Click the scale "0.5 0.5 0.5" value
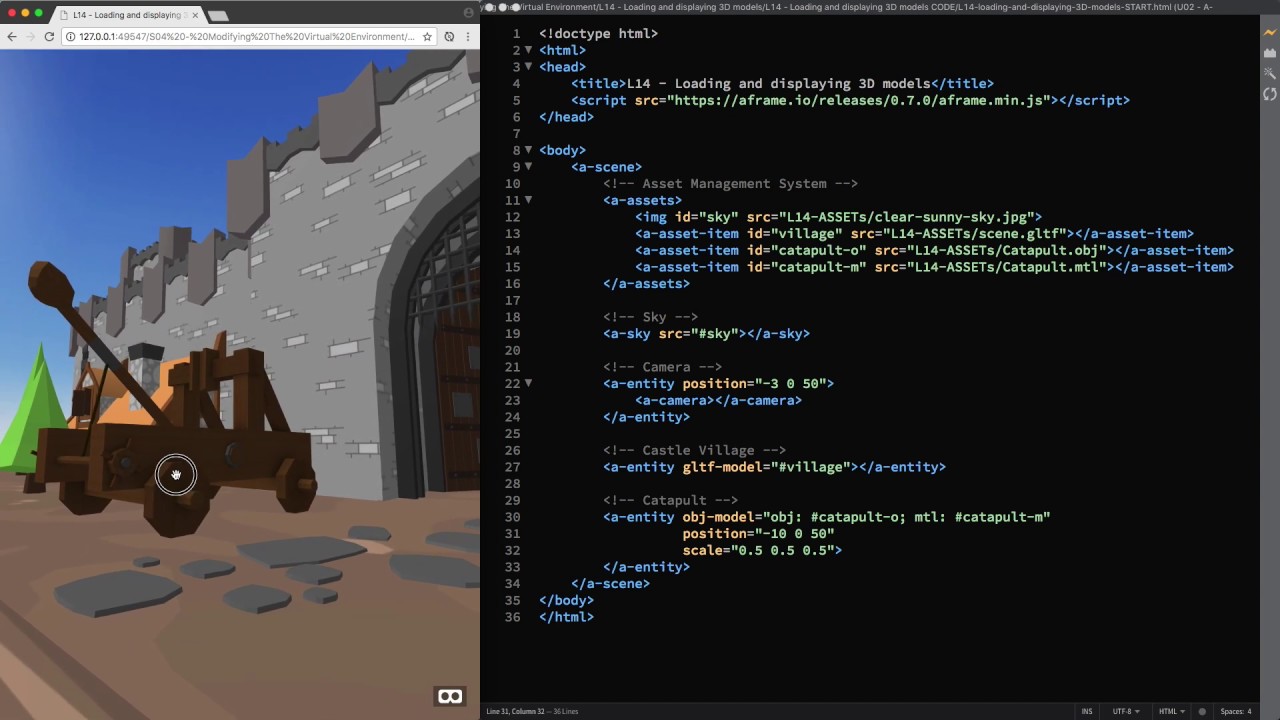This screenshot has width=1280, height=720. pyautogui.click(x=782, y=551)
